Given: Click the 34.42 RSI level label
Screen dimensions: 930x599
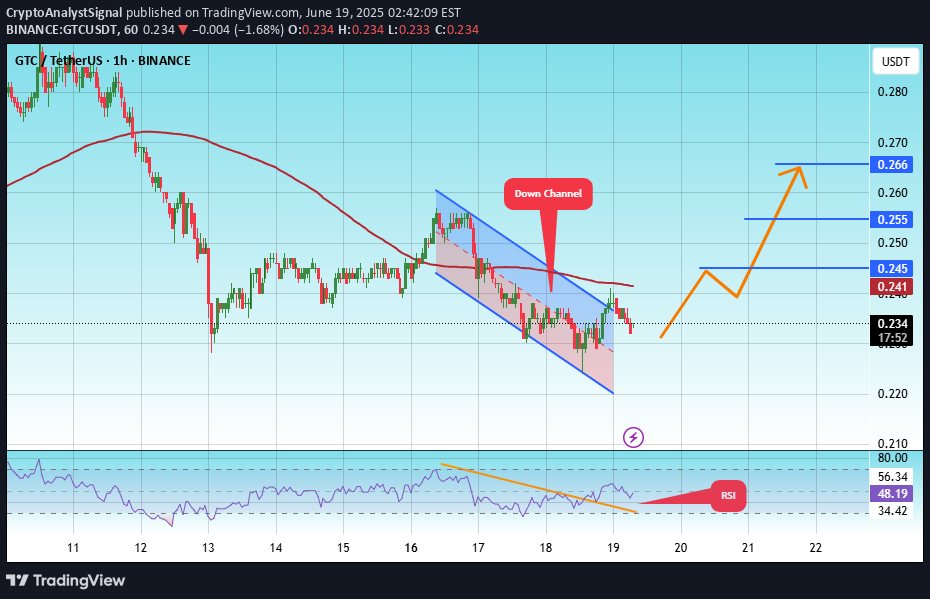Looking at the screenshot, I should click(893, 511).
